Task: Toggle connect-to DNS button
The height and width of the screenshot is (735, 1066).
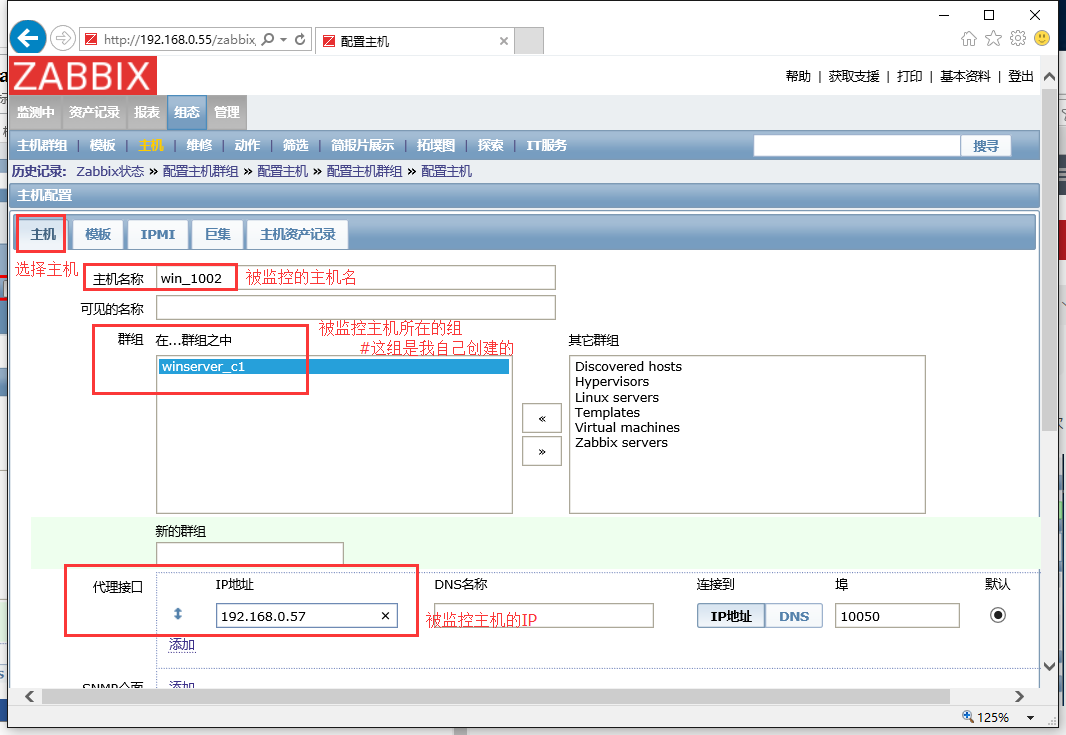Action: pos(794,616)
